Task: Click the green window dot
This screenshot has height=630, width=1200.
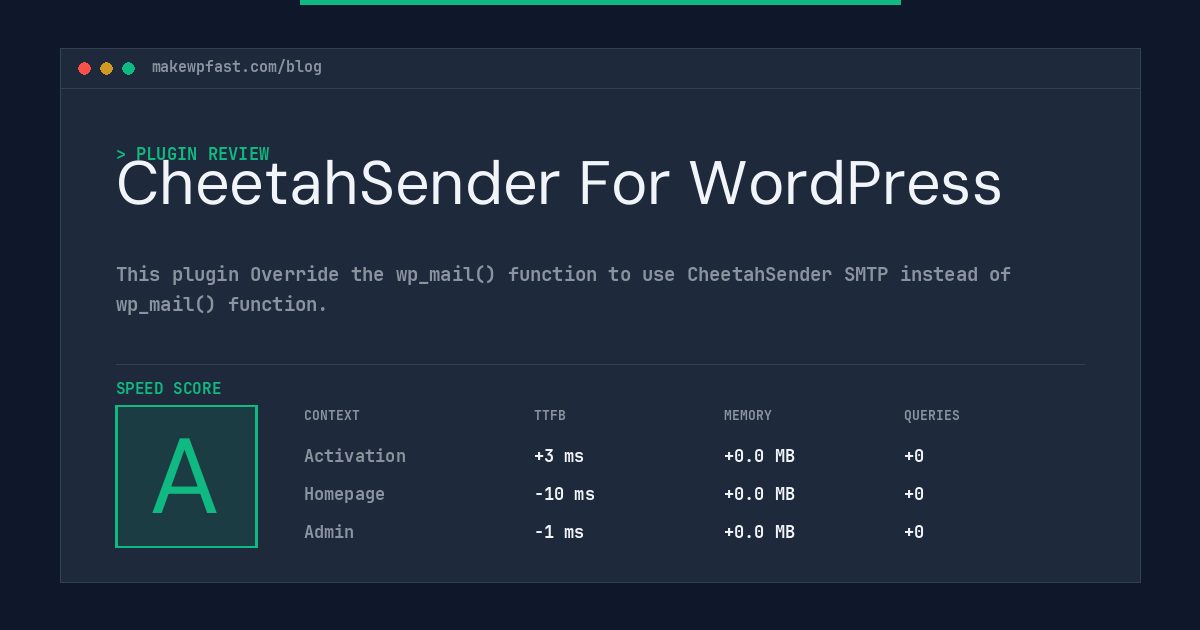Action: coord(128,68)
